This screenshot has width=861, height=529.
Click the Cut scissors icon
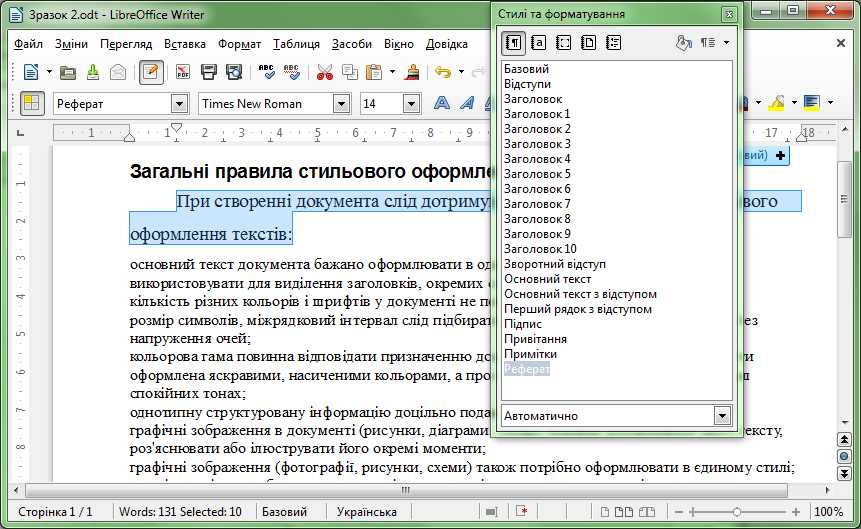[x=324, y=72]
